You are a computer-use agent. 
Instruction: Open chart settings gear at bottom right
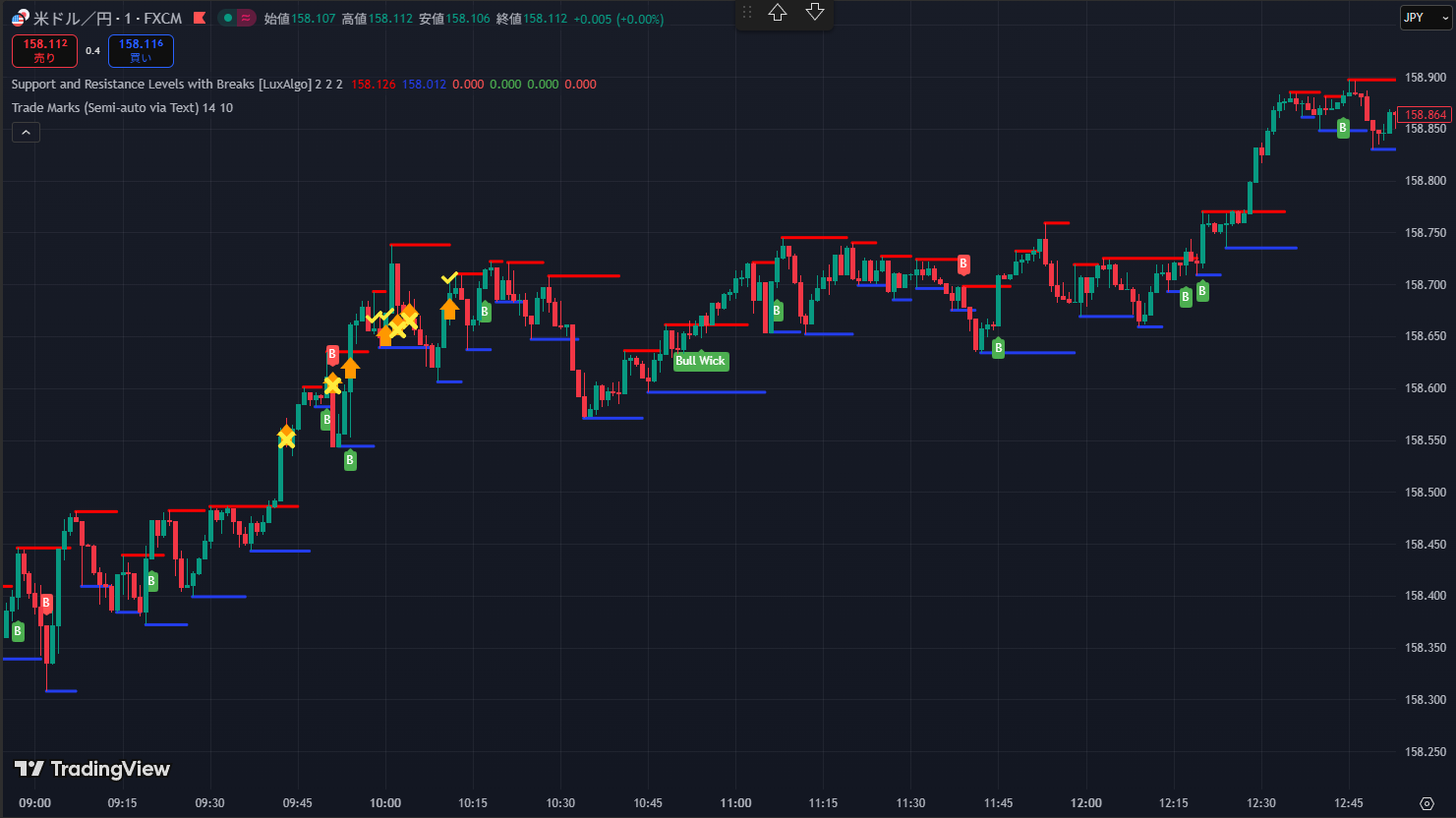tap(1427, 803)
